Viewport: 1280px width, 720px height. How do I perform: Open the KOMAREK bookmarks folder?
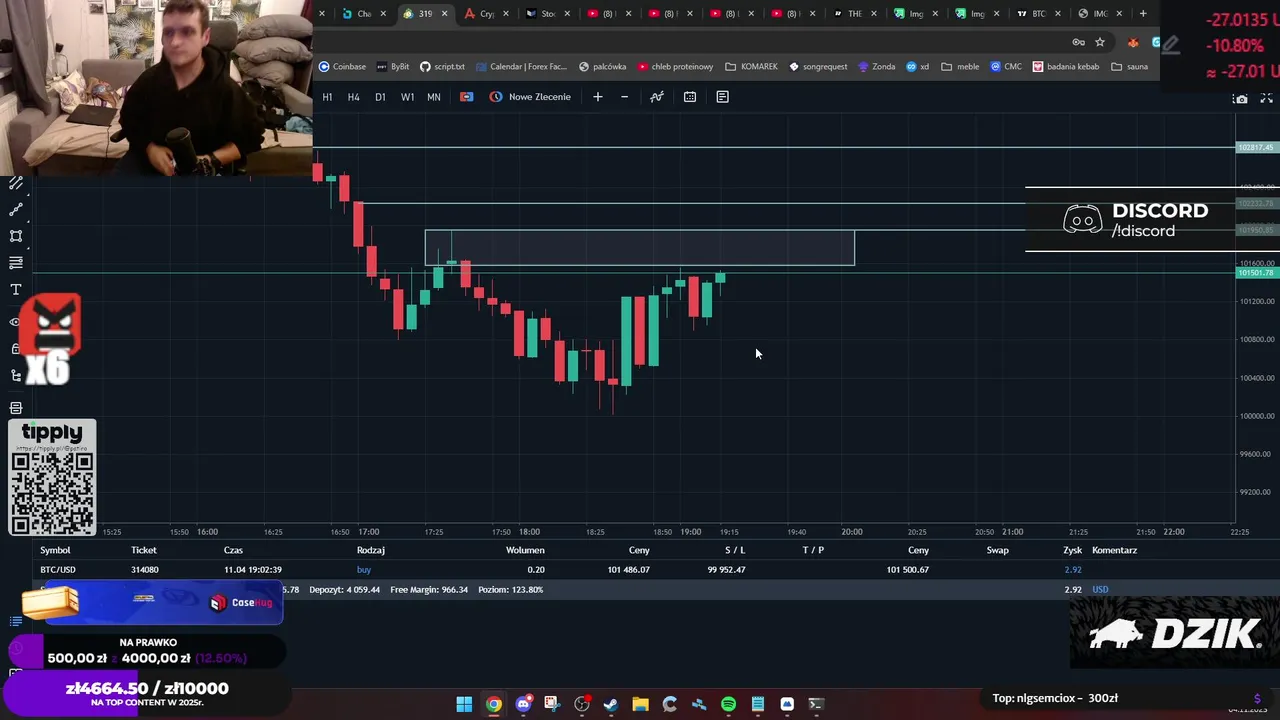pos(751,67)
